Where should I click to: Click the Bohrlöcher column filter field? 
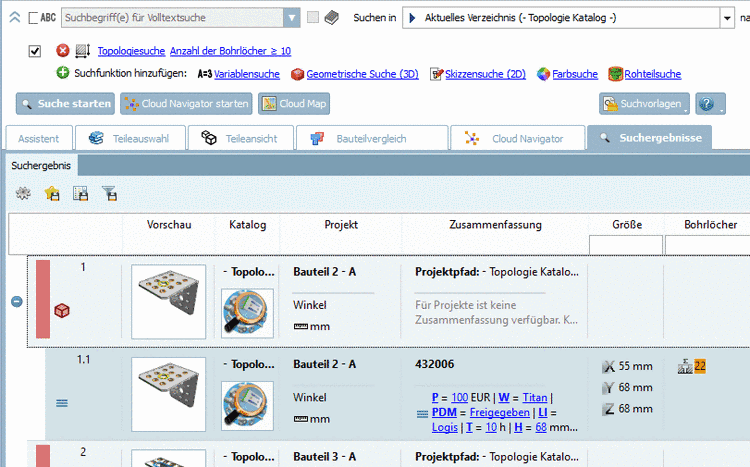[x=707, y=245]
